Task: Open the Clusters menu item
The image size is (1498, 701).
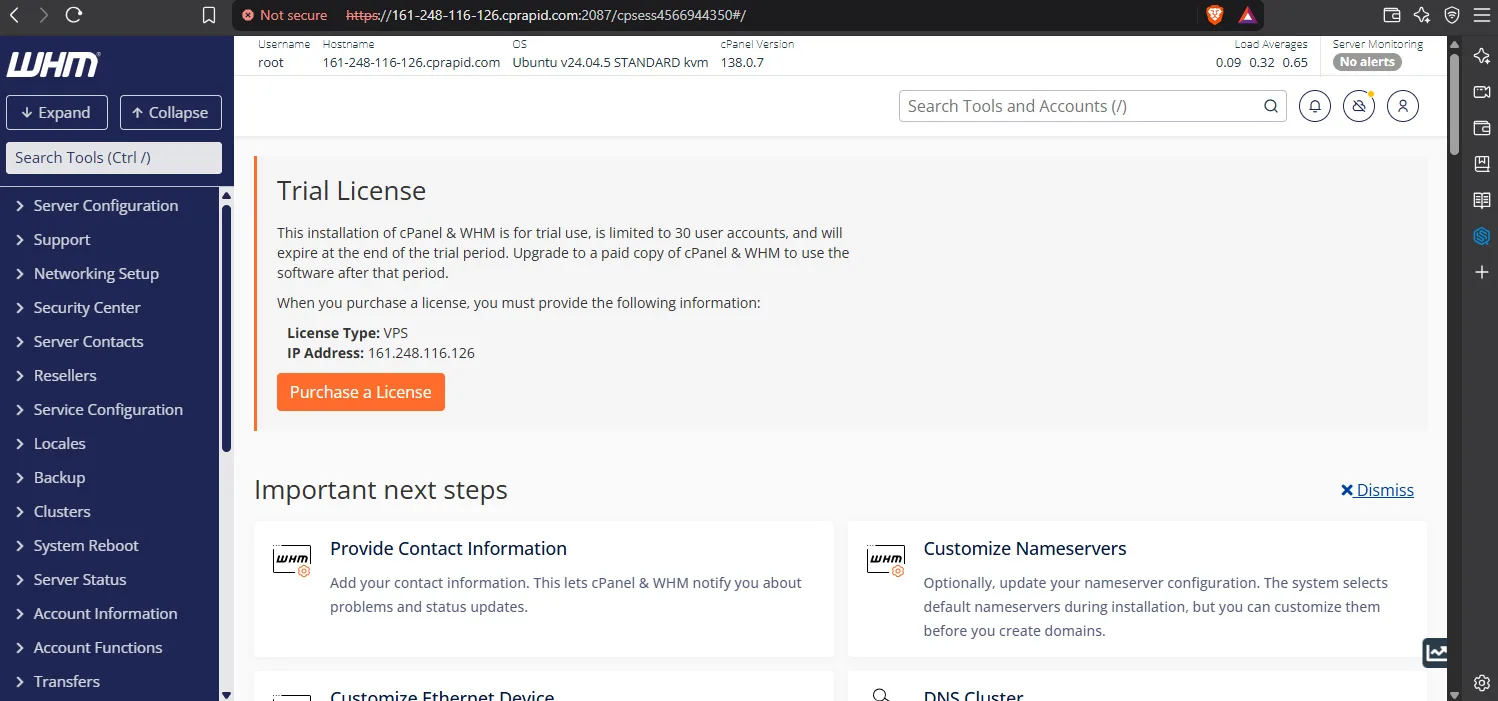Action: (62, 512)
